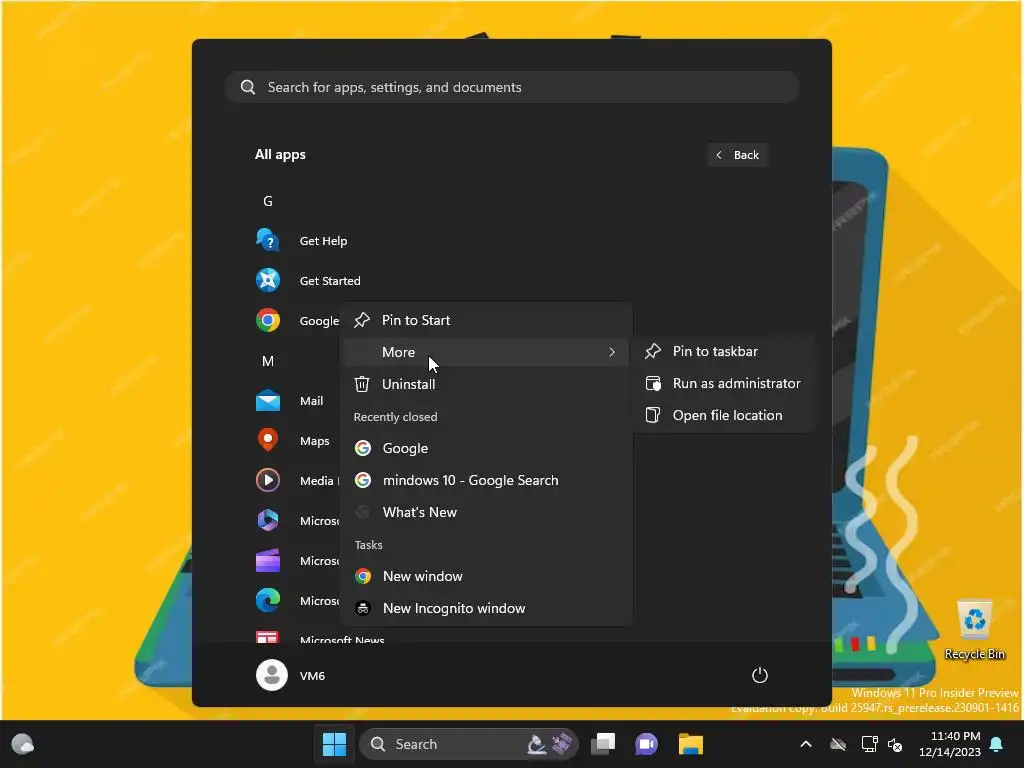The height and width of the screenshot is (768, 1024).
Task: Open the Microsoft News app
Action: coord(268,637)
